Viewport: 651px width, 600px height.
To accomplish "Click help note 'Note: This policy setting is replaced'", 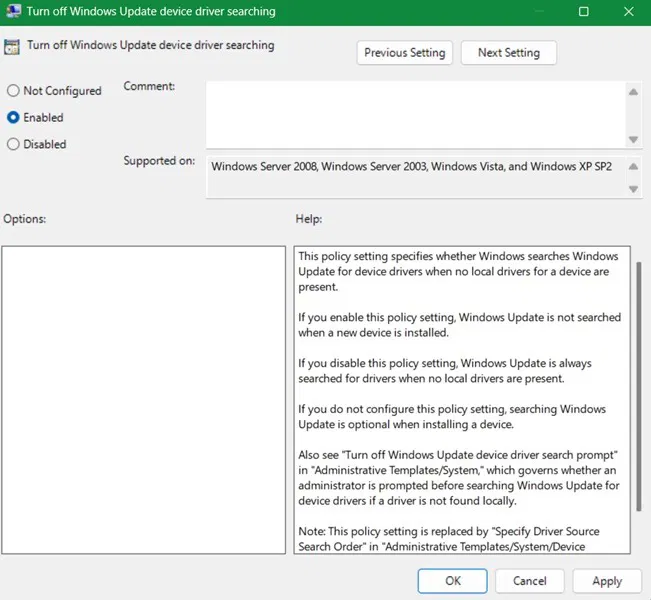I will point(449,539).
